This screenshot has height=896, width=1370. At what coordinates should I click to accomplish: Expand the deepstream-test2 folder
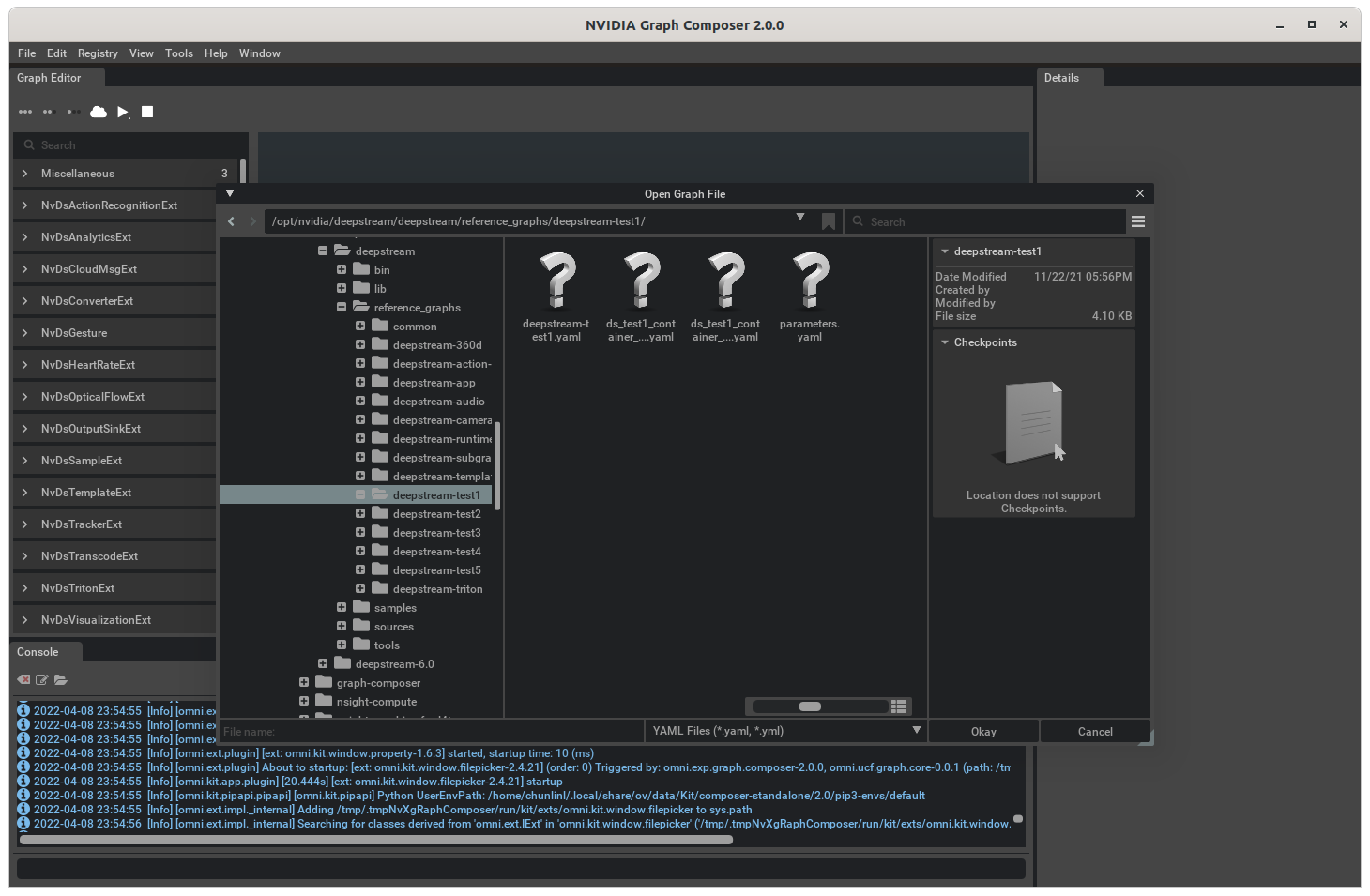tap(360, 514)
